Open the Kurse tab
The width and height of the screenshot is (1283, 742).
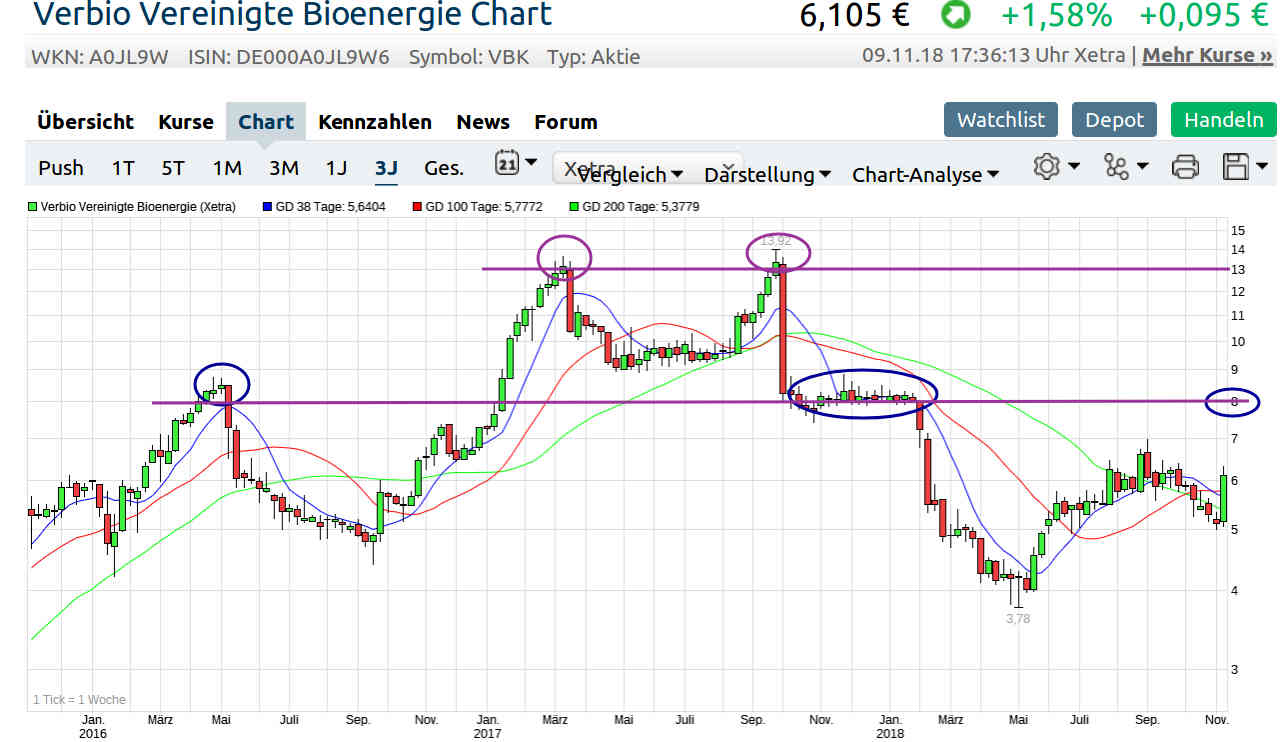[186, 122]
